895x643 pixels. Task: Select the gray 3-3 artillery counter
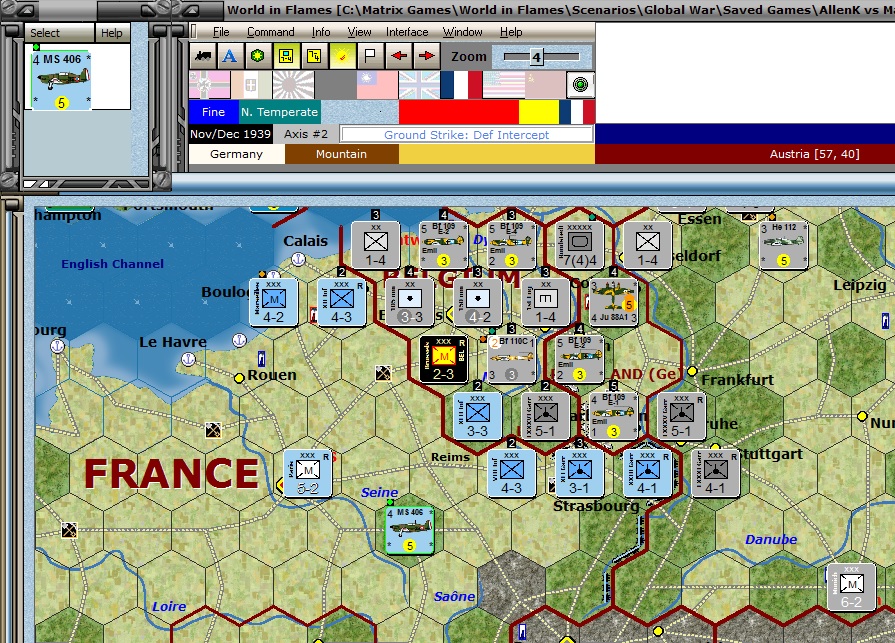click(410, 302)
